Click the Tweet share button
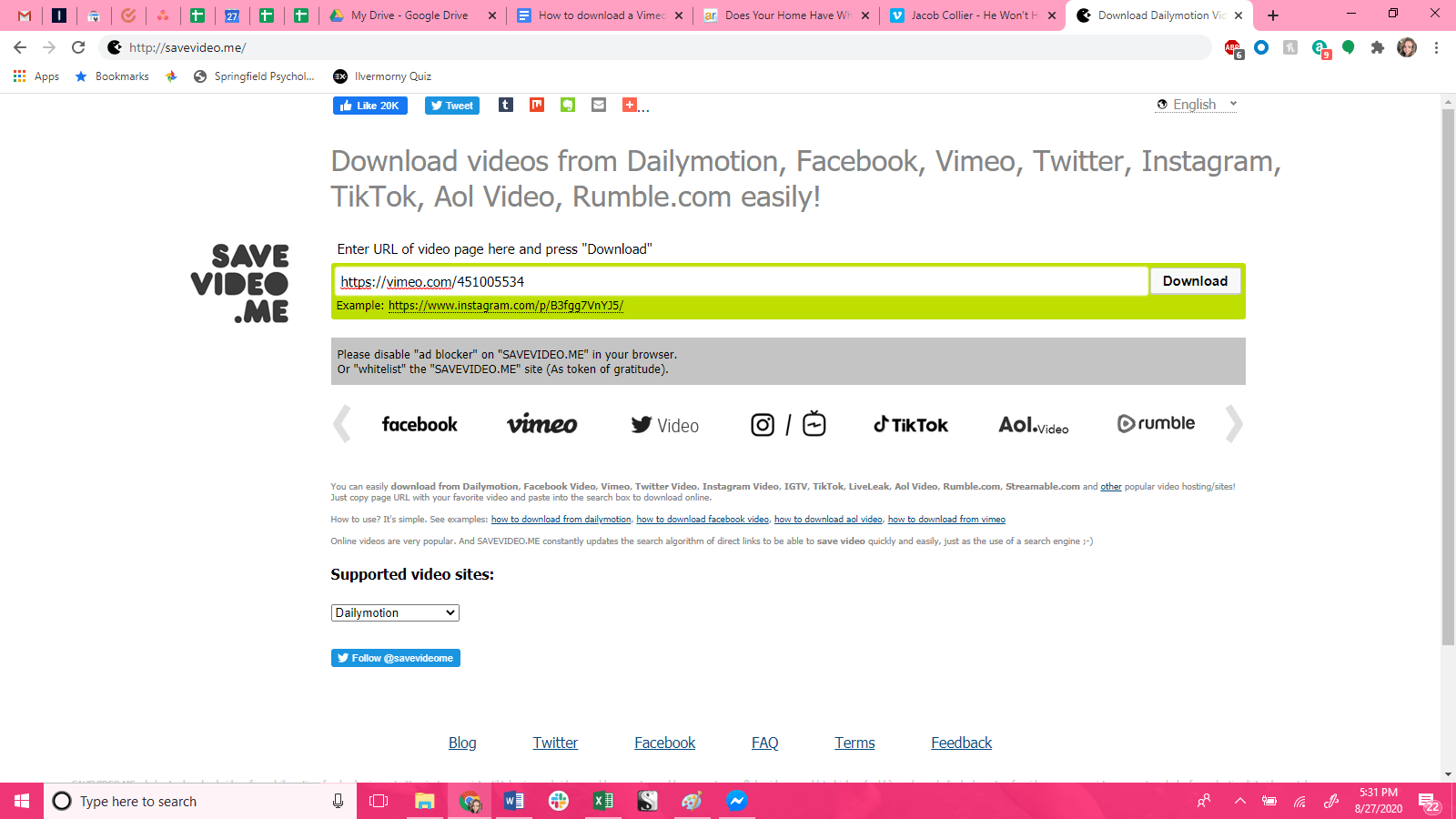 click(x=452, y=106)
